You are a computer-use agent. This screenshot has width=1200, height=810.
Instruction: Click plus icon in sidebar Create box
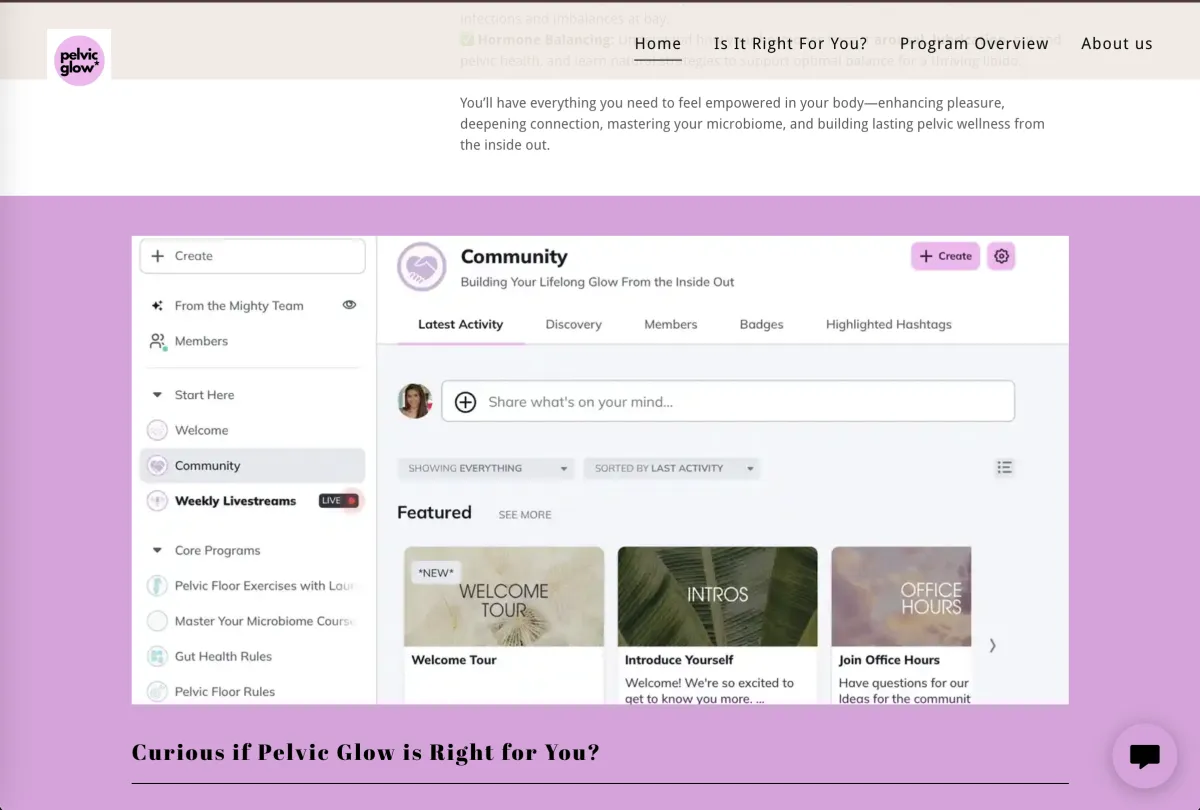tap(157, 256)
